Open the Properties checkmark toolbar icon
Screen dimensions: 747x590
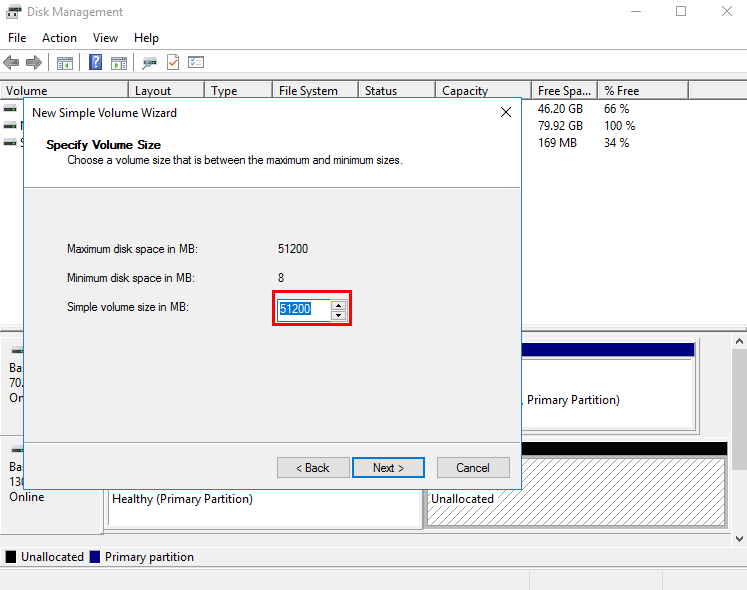point(173,62)
